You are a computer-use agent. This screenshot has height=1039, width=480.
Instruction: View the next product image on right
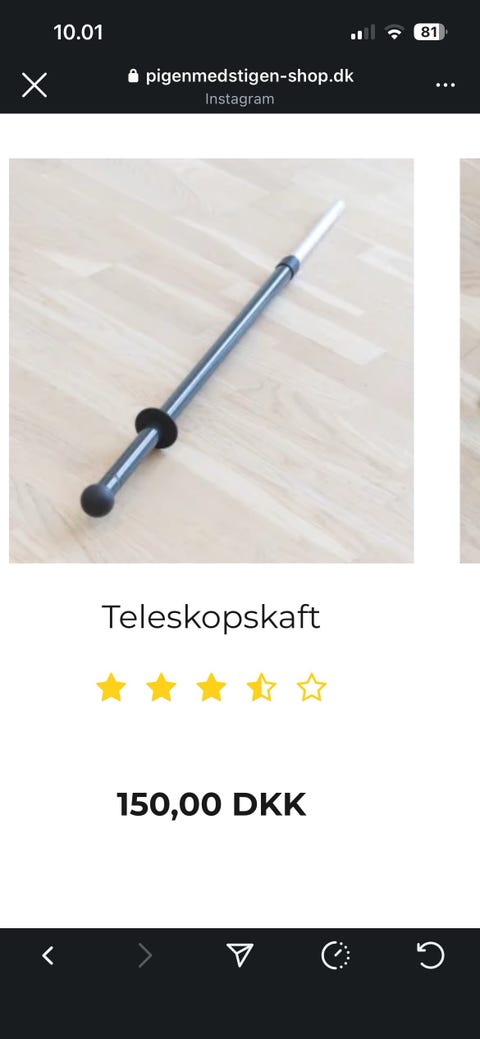point(470,360)
